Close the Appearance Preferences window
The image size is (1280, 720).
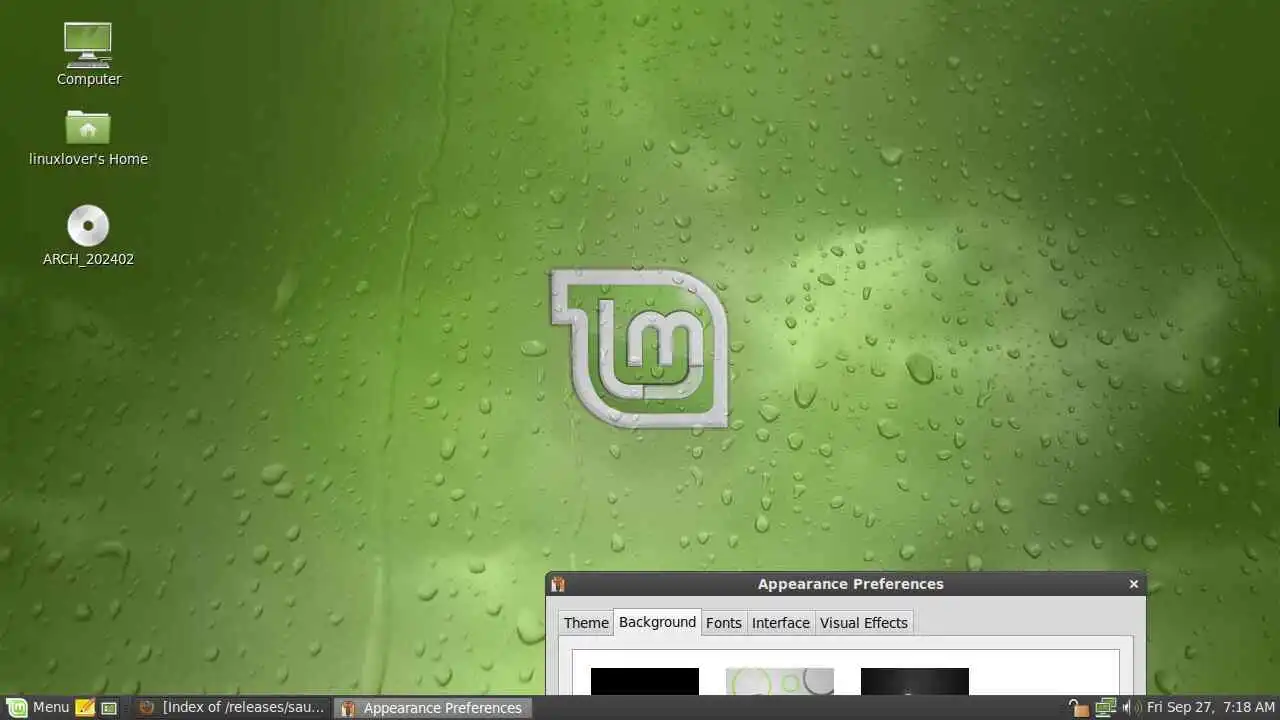click(1133, 584)
